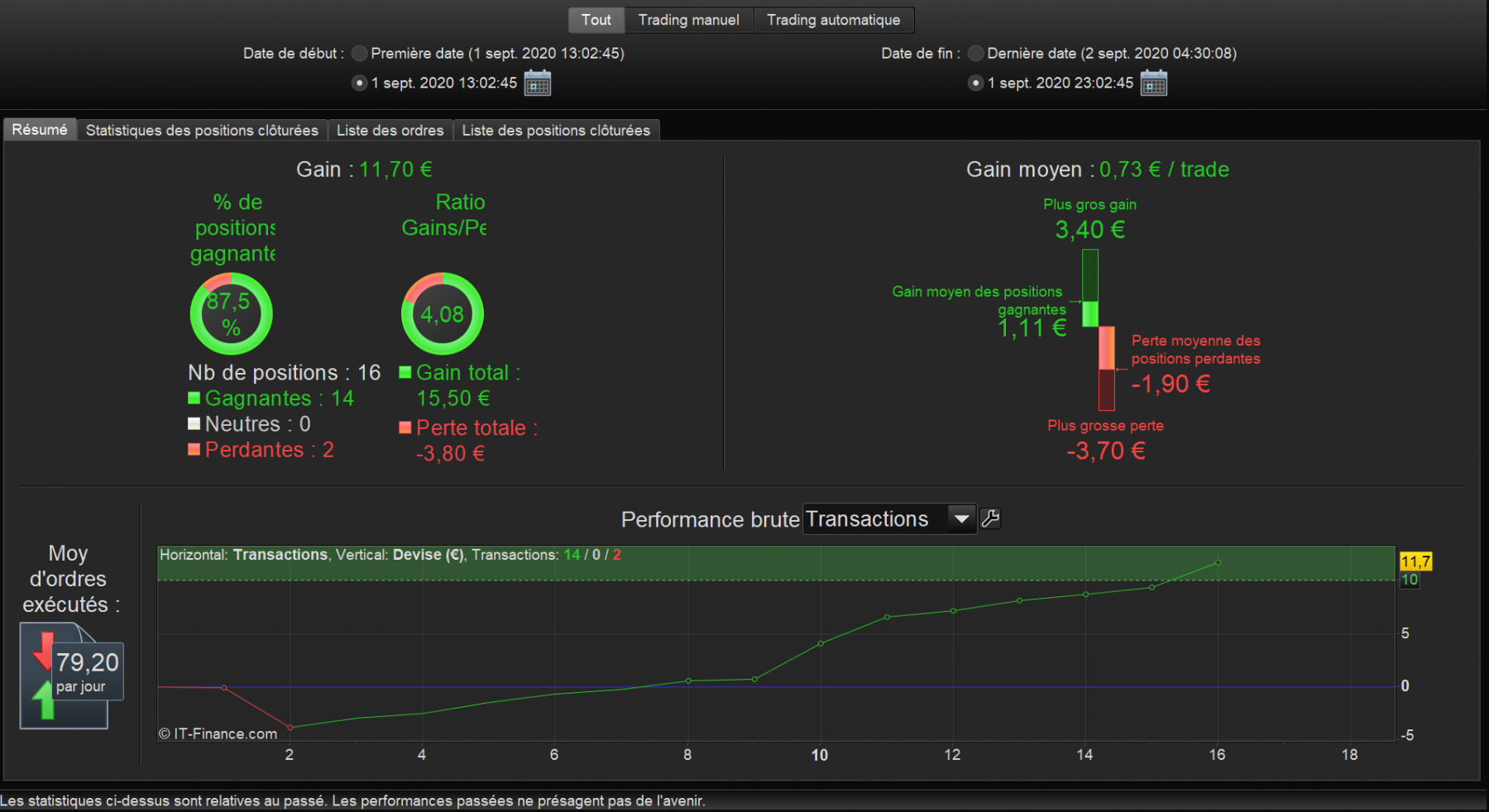Open the Liste des ordres tab
This screenshot has height=812, width=1489.
390,131
